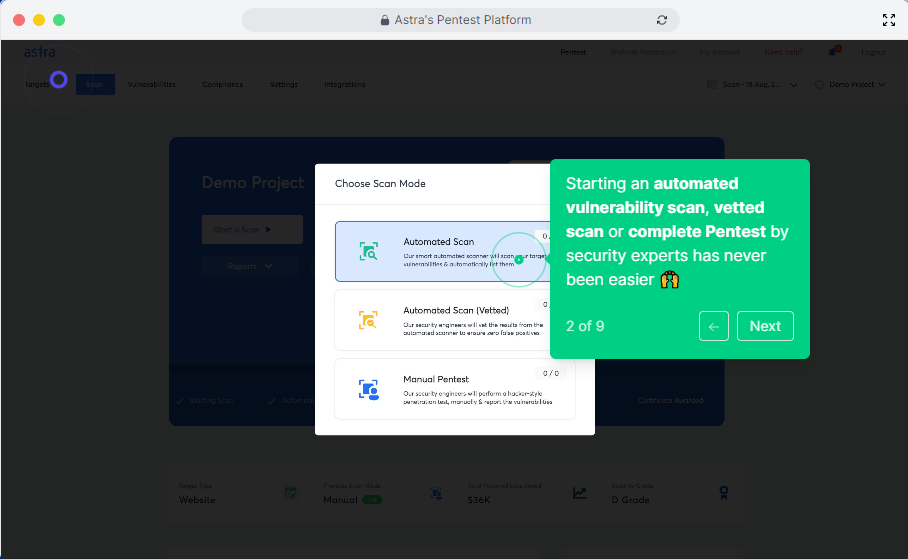The width and height of the screenshot is (908, 559).
Task: Open My Account in the top menu
Action: click(x=720, y=52)
